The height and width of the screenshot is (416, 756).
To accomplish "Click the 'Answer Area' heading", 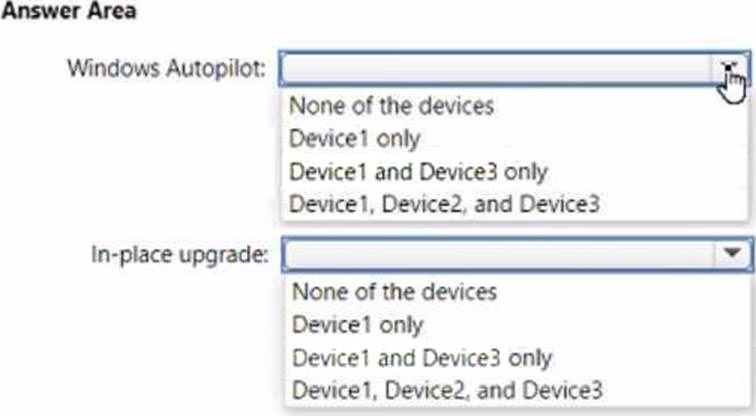I will pos(69,12).
